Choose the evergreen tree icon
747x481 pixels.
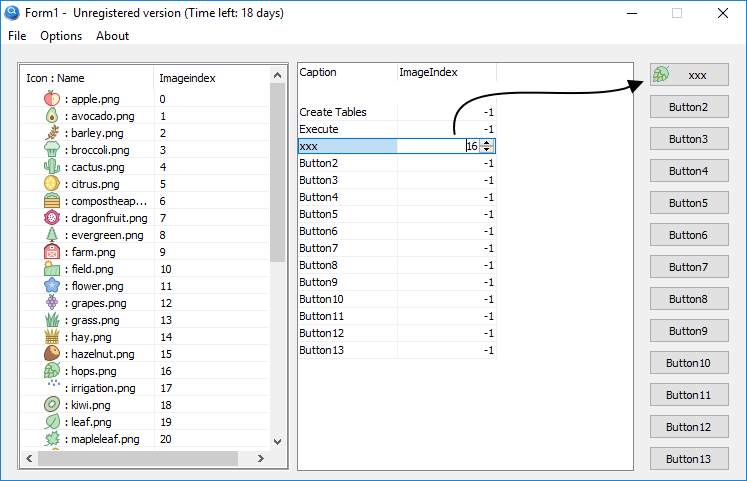(x=52, y=235)
